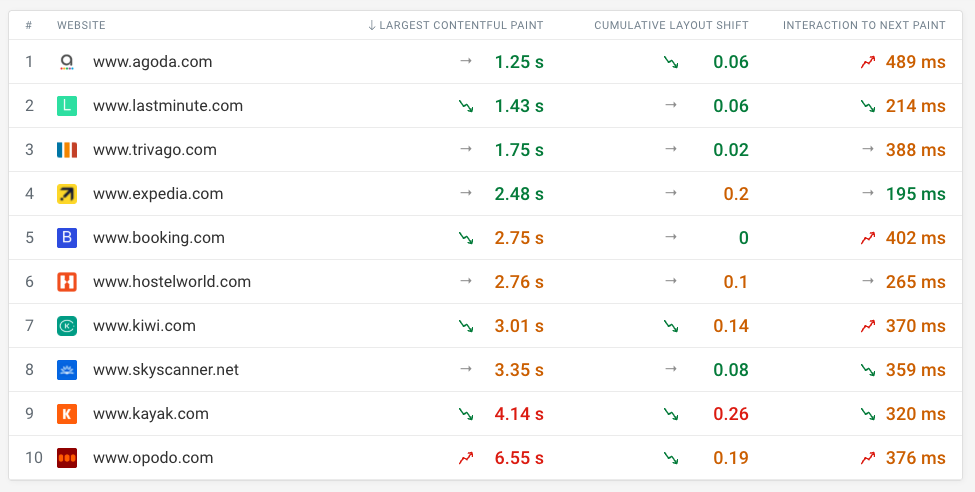975x492 pixels.
Task: Click the 0.1 layout shift value
Action: pyautogui.click(x=736, y=282)
